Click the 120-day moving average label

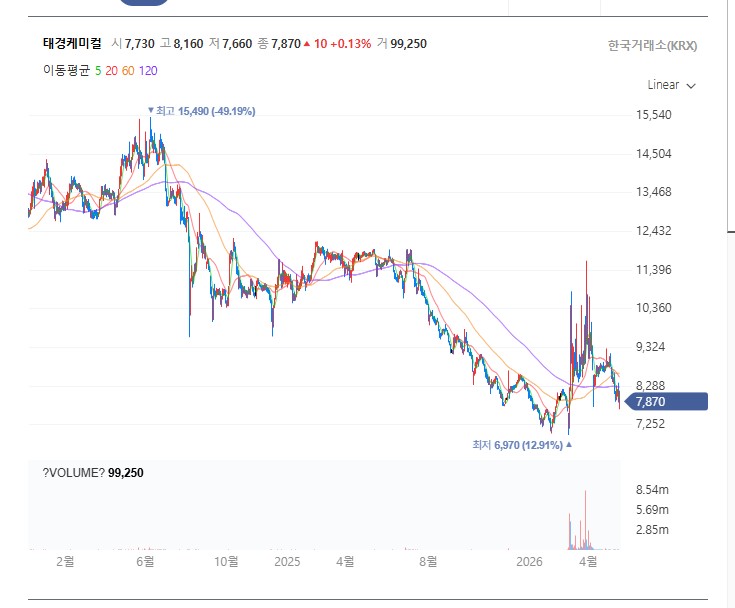pos(148,71)
